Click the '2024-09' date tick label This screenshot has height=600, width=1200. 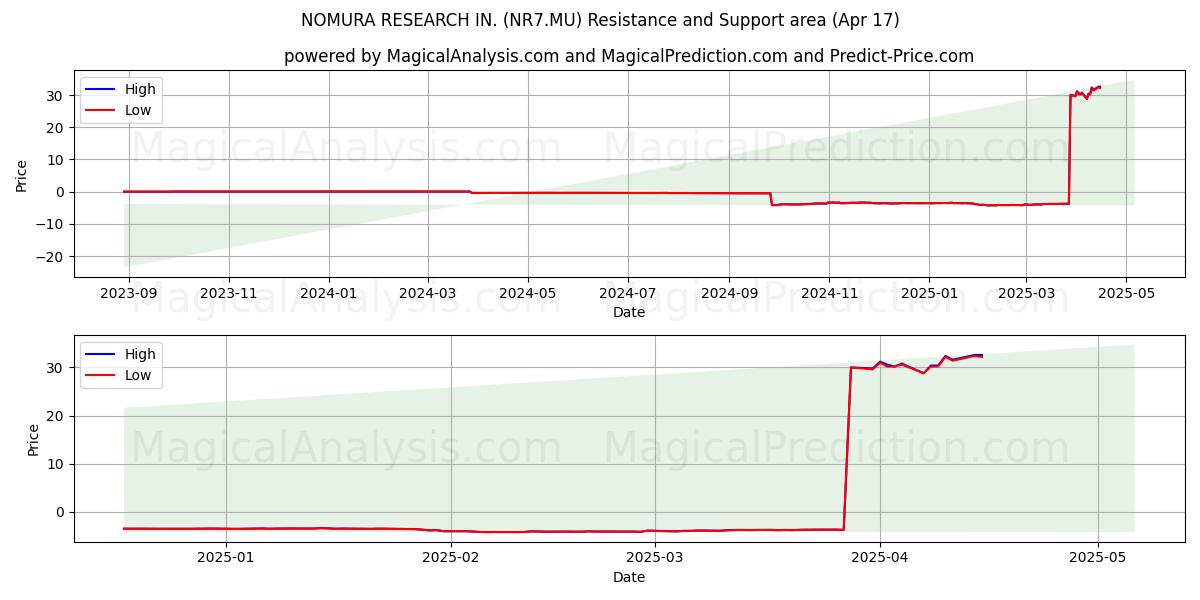(729, 293)
